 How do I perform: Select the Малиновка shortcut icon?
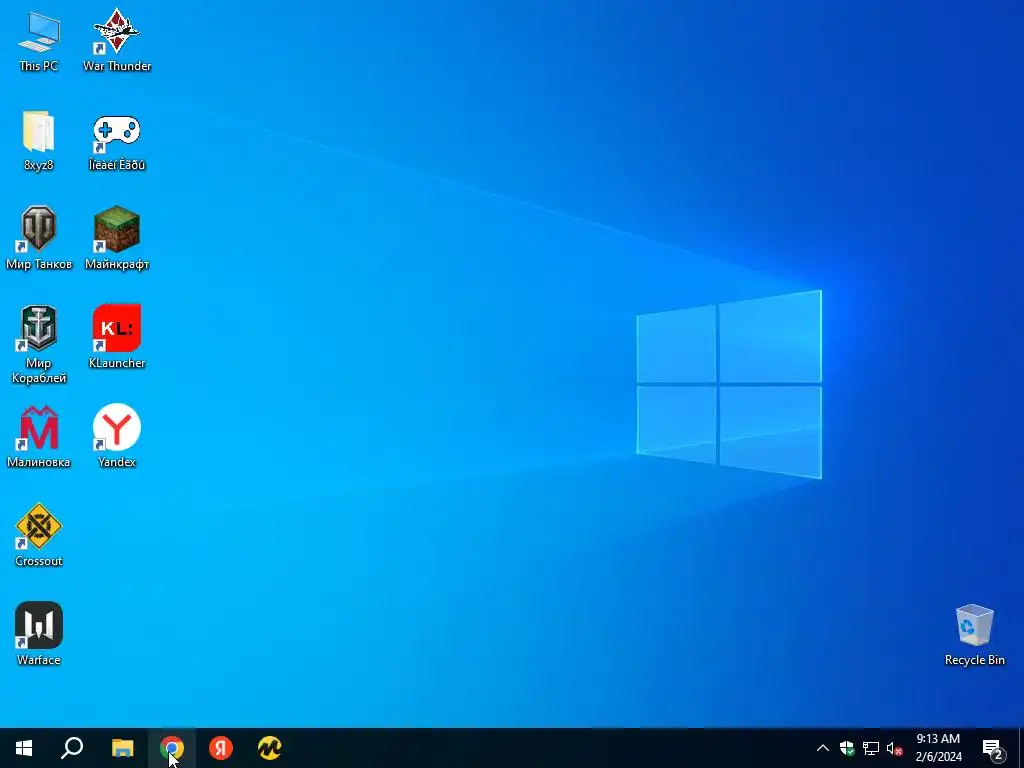tap(39, 437)
